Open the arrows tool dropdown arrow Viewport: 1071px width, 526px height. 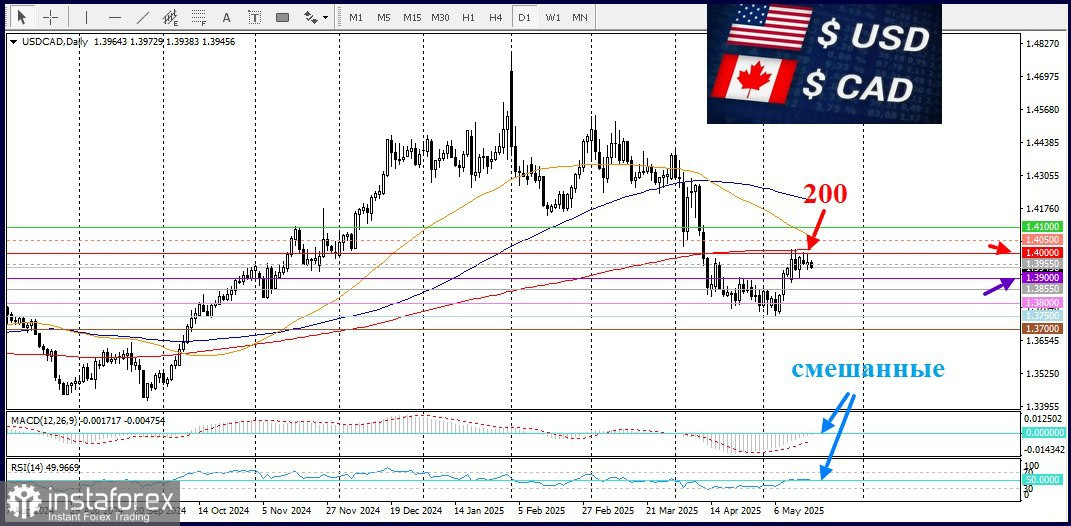pos(326,17)
